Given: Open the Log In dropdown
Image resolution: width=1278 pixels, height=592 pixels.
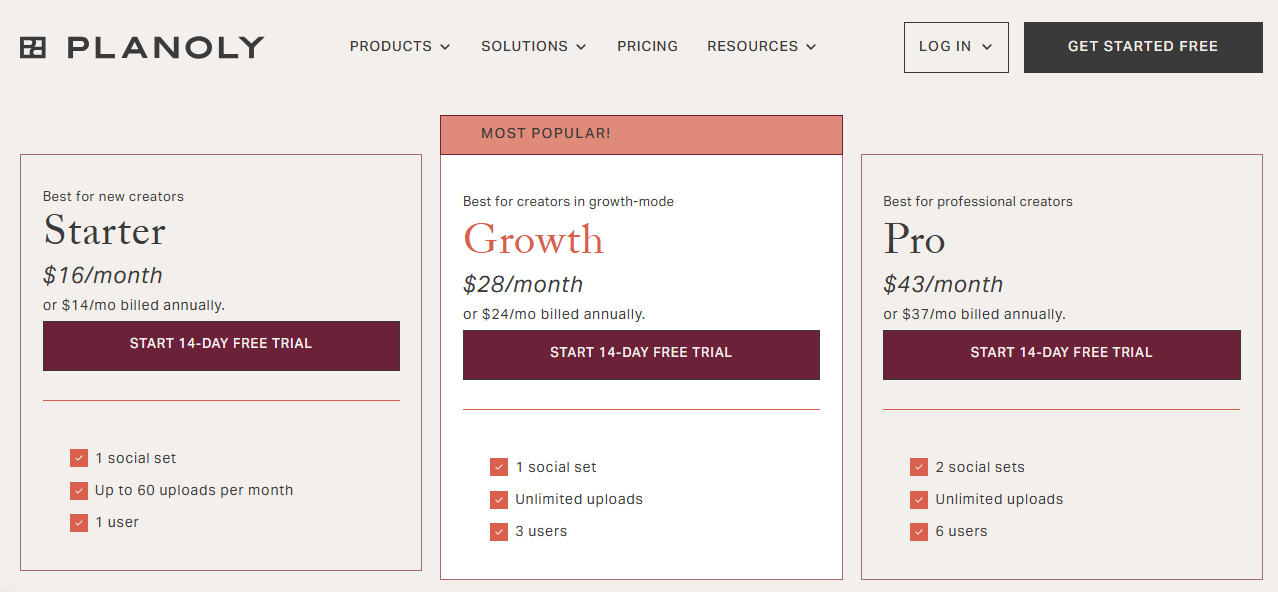Looking at the screenshot, I should [955, 47].
